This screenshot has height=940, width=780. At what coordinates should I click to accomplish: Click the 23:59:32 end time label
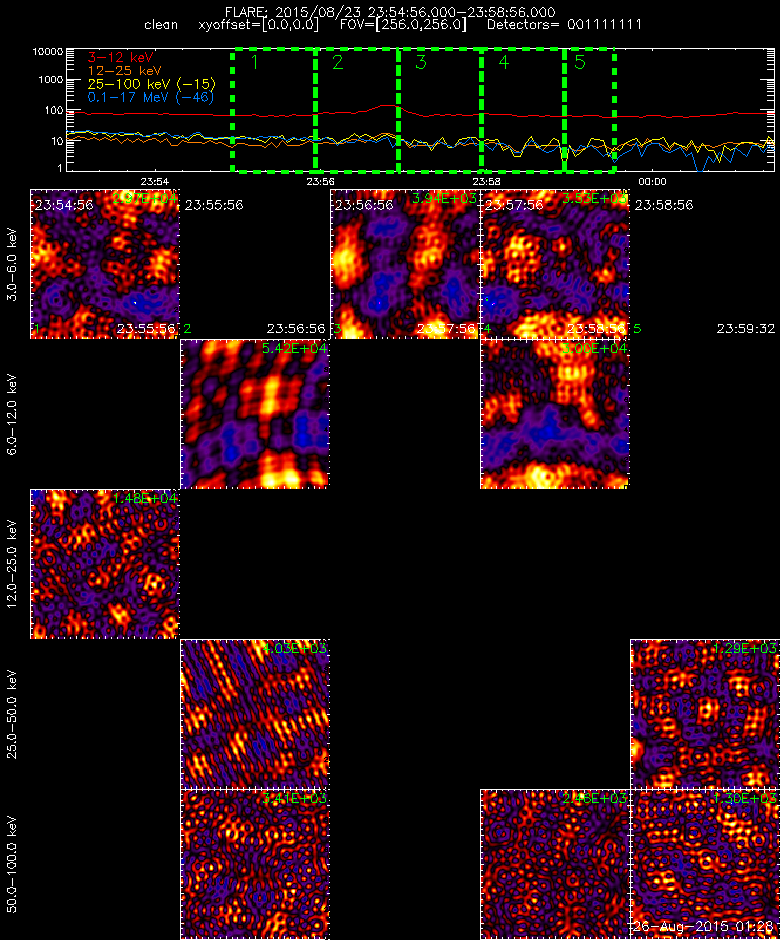(746, 329)
